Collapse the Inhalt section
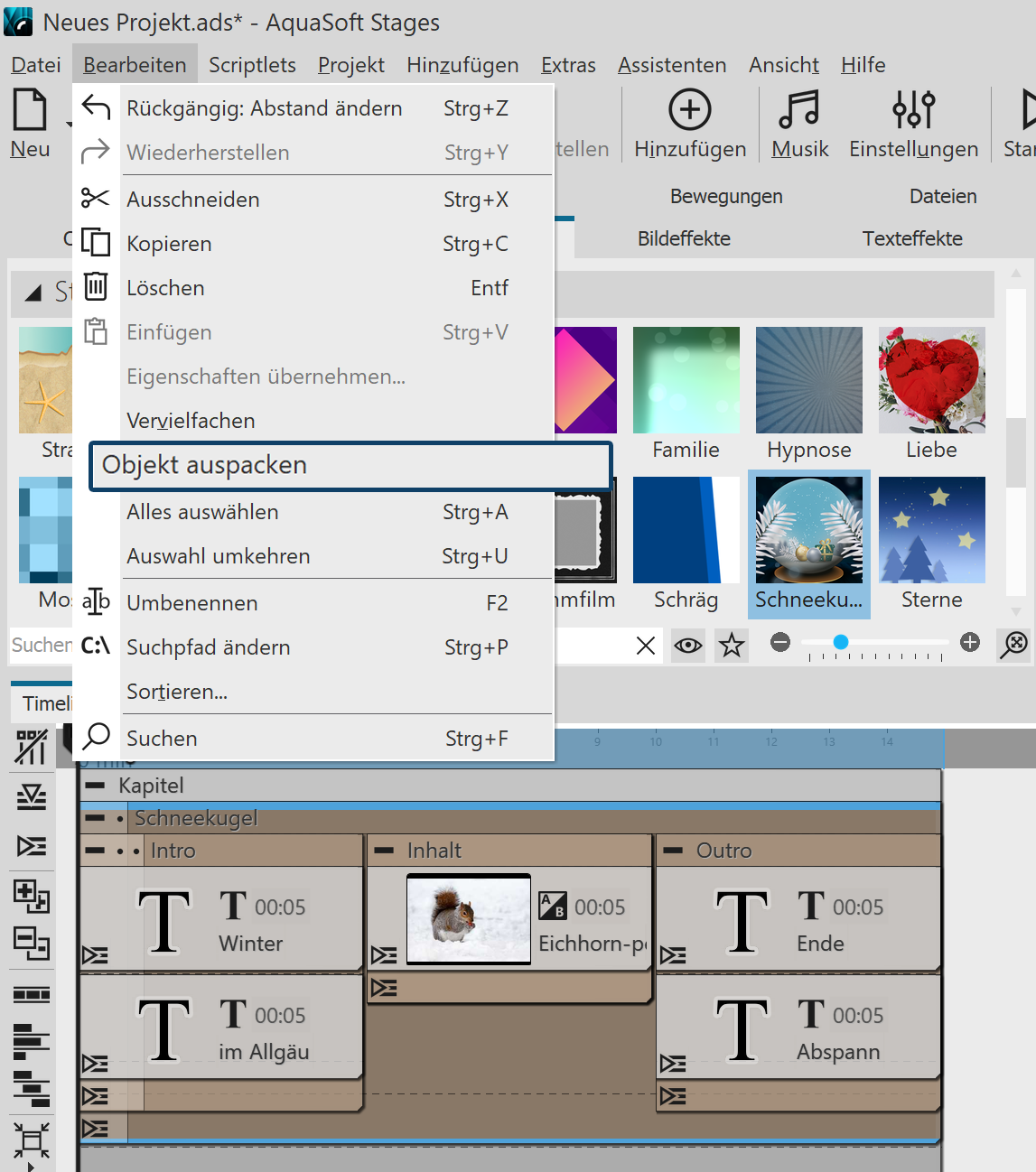This screenshot has height=1172, width=1036. (x=384, y=851)
